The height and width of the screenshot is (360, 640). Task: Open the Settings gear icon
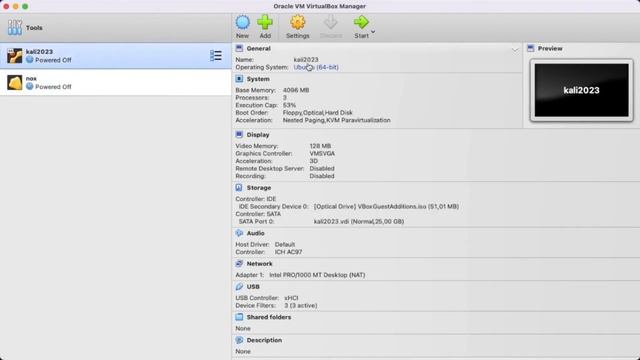[x=298, y=22]
